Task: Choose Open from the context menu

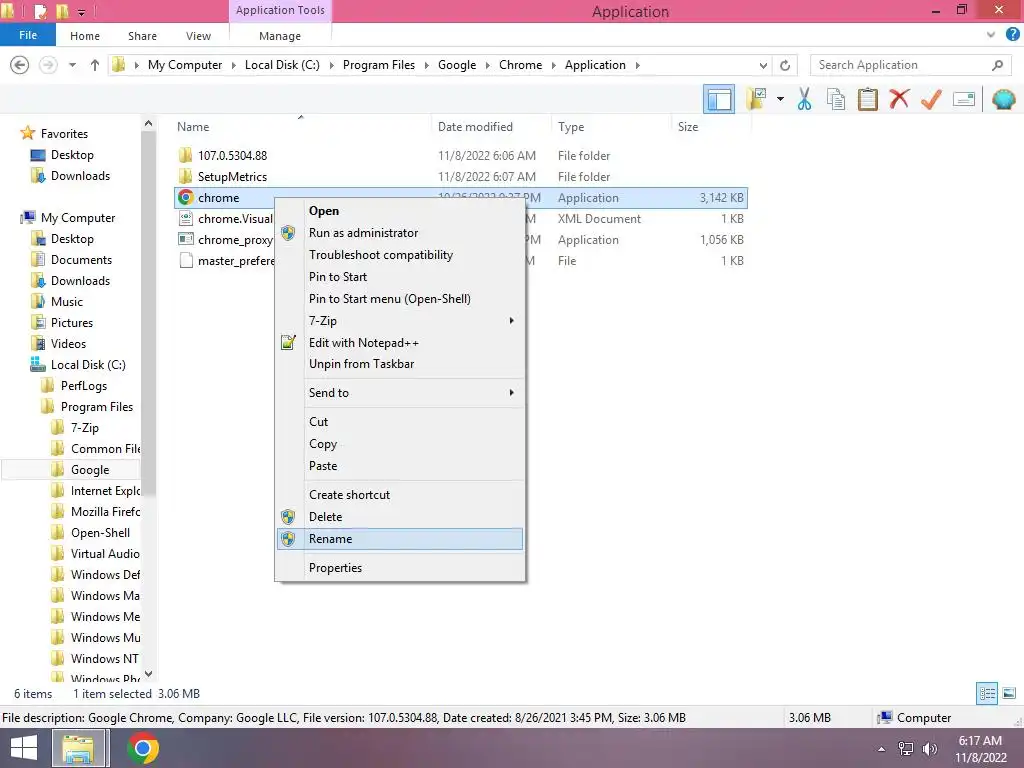Action: pos(400,211)
